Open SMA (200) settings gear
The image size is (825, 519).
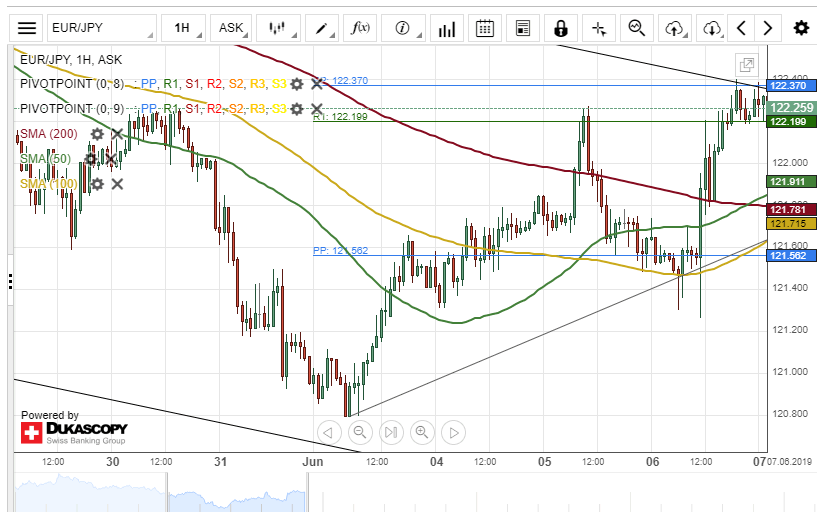pyautogui.click(x=97, y=134)
